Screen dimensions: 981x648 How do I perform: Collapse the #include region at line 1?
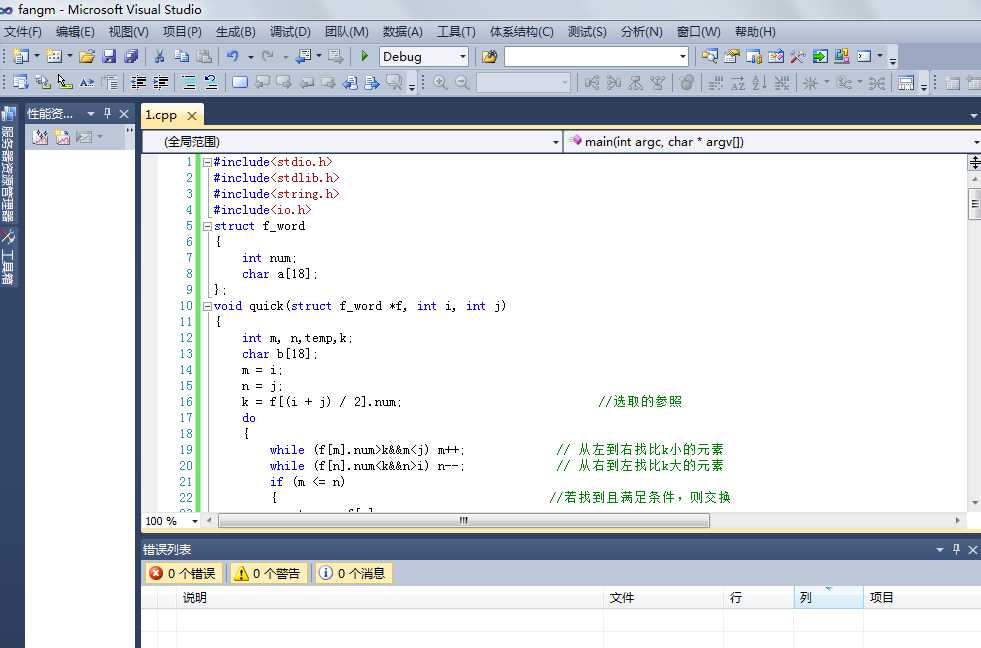point(207,163)
